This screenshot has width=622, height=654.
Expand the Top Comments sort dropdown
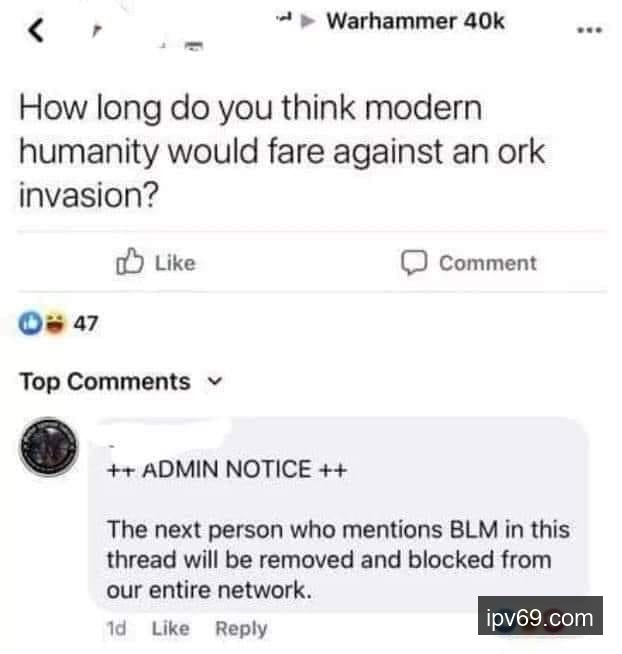click(x=121, y=382)
